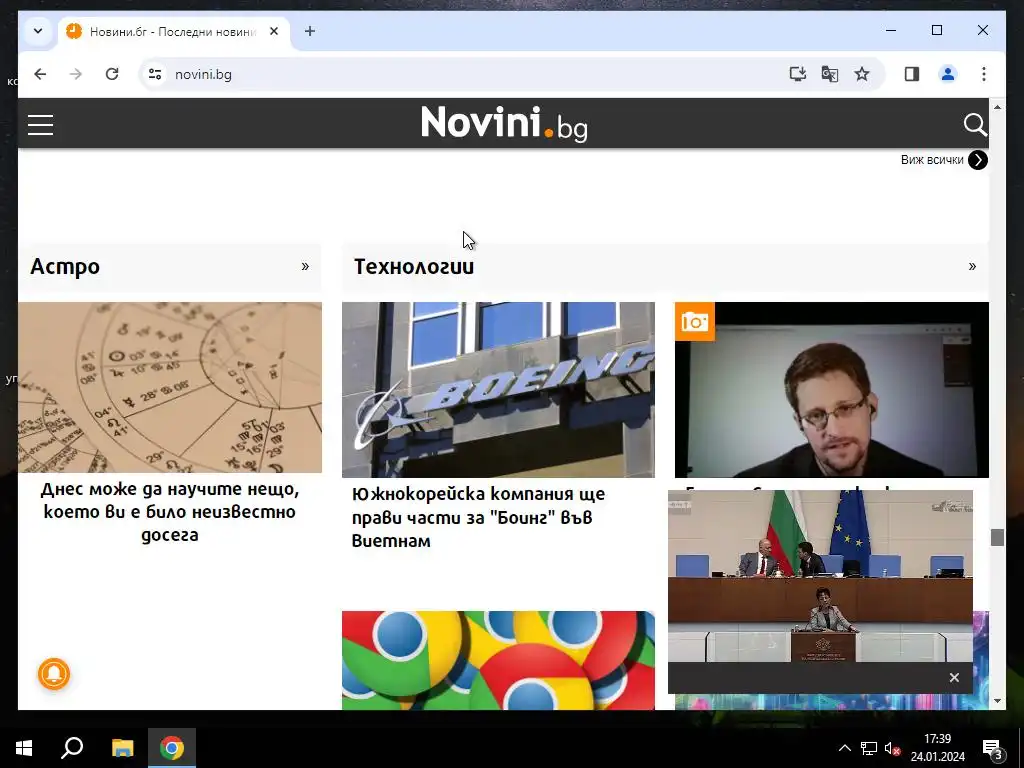Show hidden system tray icons
Image resolution: width=1024 pixels, height=768 pixels.
[x=844, y=748]
